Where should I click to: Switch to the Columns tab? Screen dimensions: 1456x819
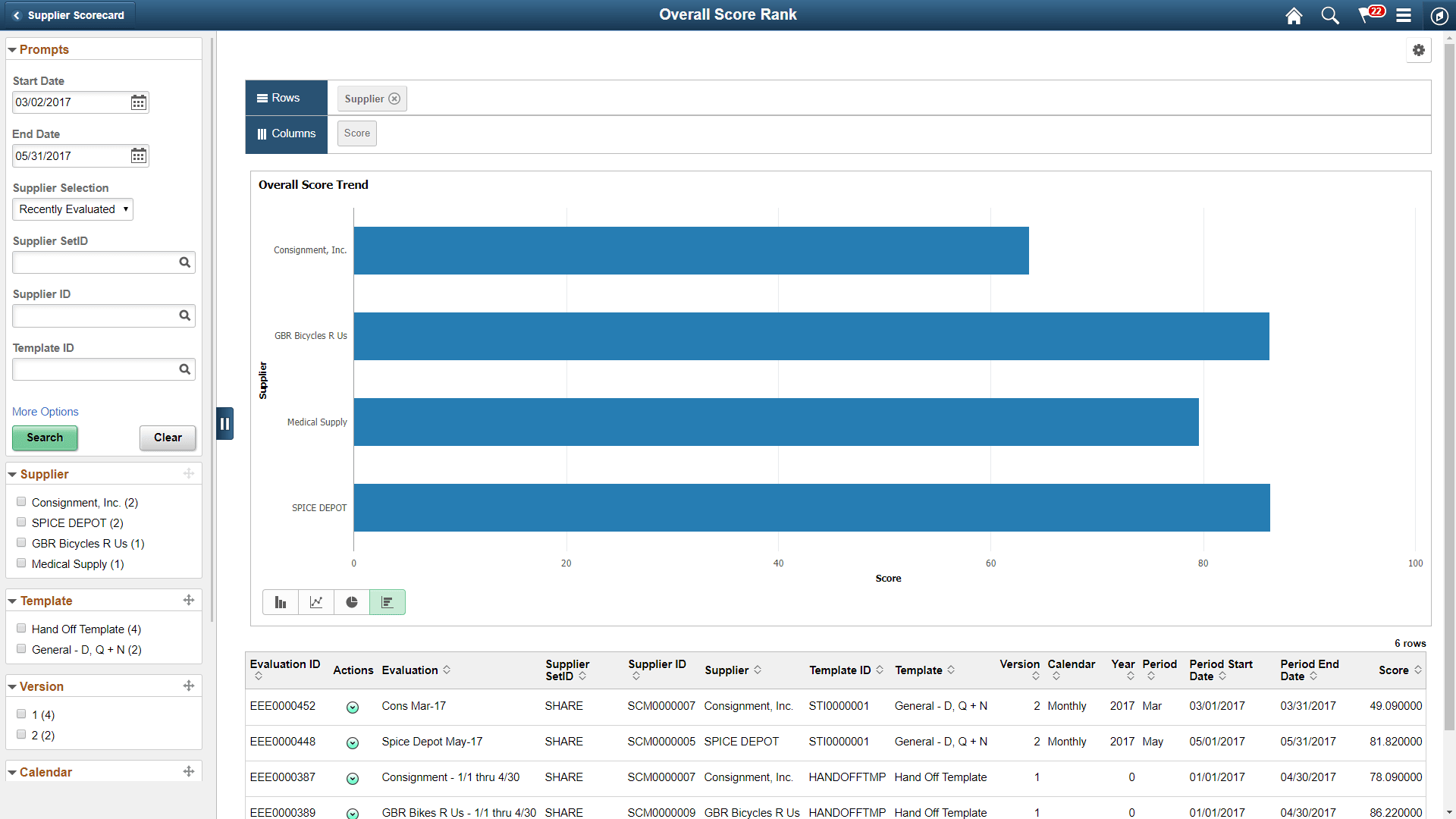[286, 133]
